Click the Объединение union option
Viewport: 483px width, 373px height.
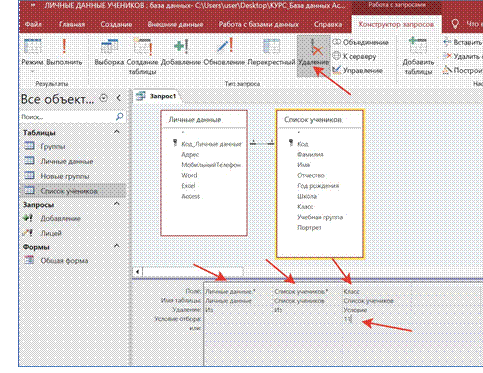(361, 42)
